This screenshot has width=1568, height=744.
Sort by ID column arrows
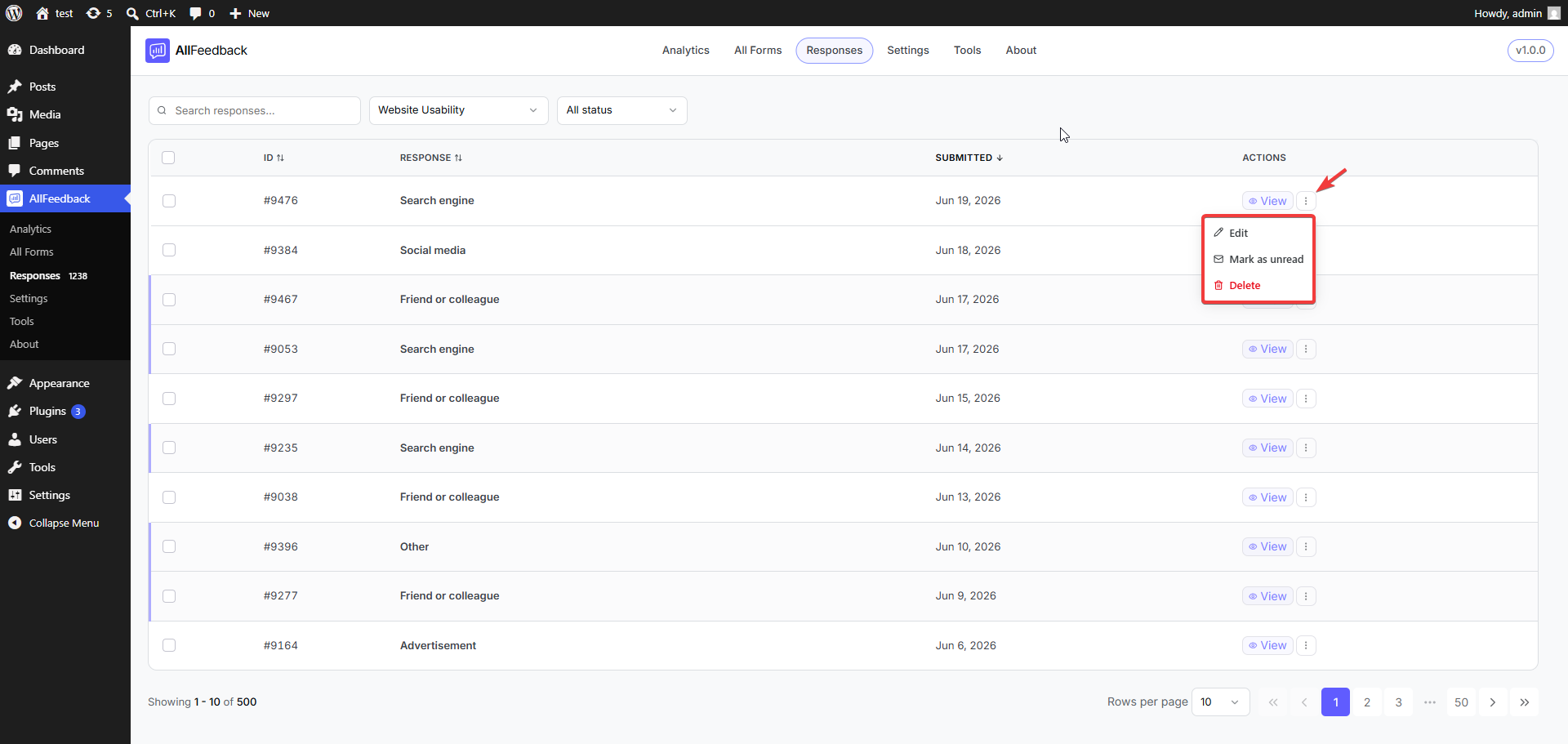coord(280,158)
